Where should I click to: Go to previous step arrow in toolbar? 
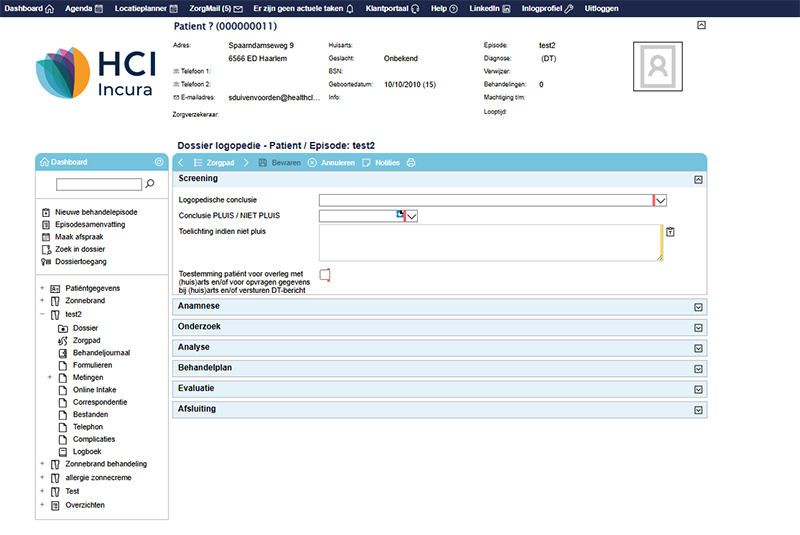[x=180, y=162]
